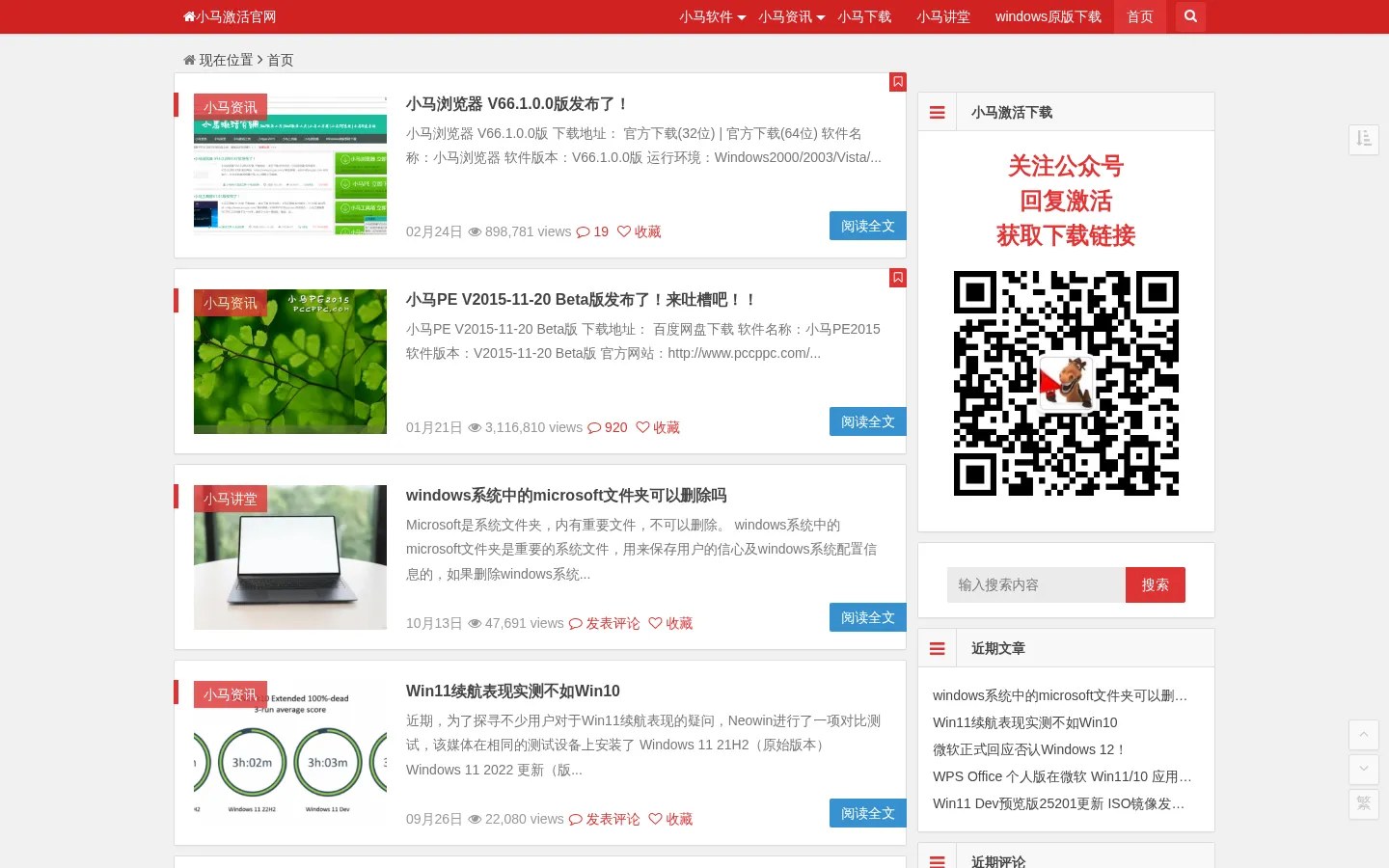Screen dimensions: 1389x868
Task: Favorite the 小马PE post with 收藏 heart
Action: [x=658, y=427]
